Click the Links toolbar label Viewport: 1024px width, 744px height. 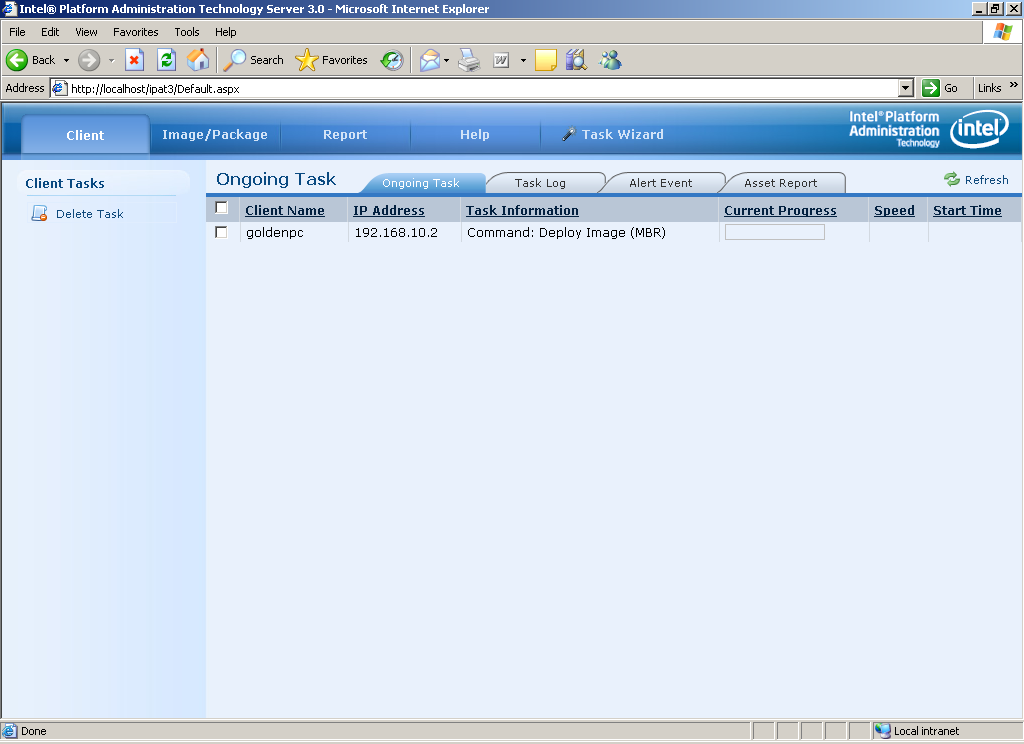point(989,88)
